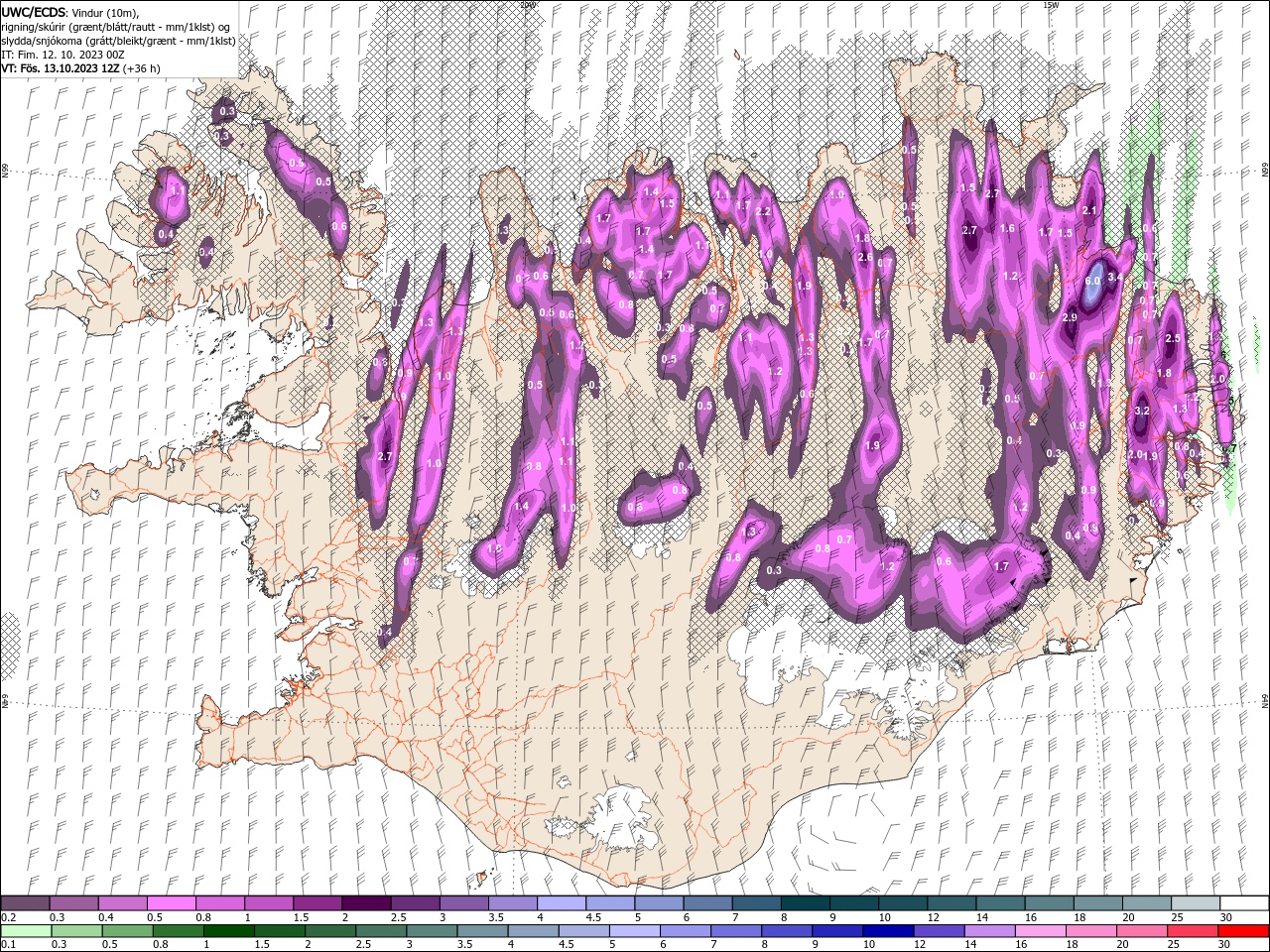Click the lavender upper swatch between 4 and 4.5
The height and width of the screenshot is (952, 1270).
pyautogui.click(x=561, y=903)
